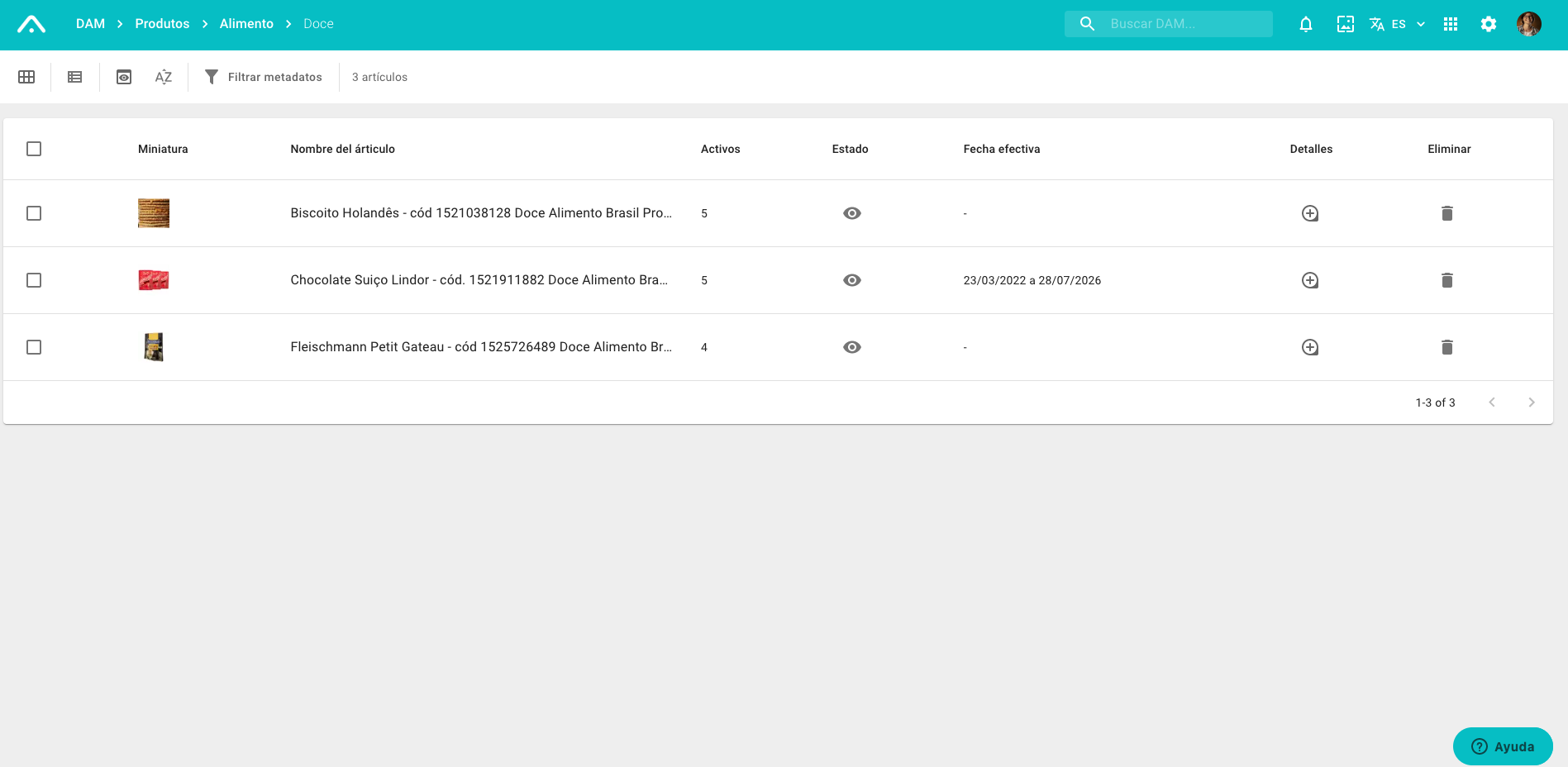Open the image search icon
This screenshot has width=1568, height=767.
[x=1346, y=24]
